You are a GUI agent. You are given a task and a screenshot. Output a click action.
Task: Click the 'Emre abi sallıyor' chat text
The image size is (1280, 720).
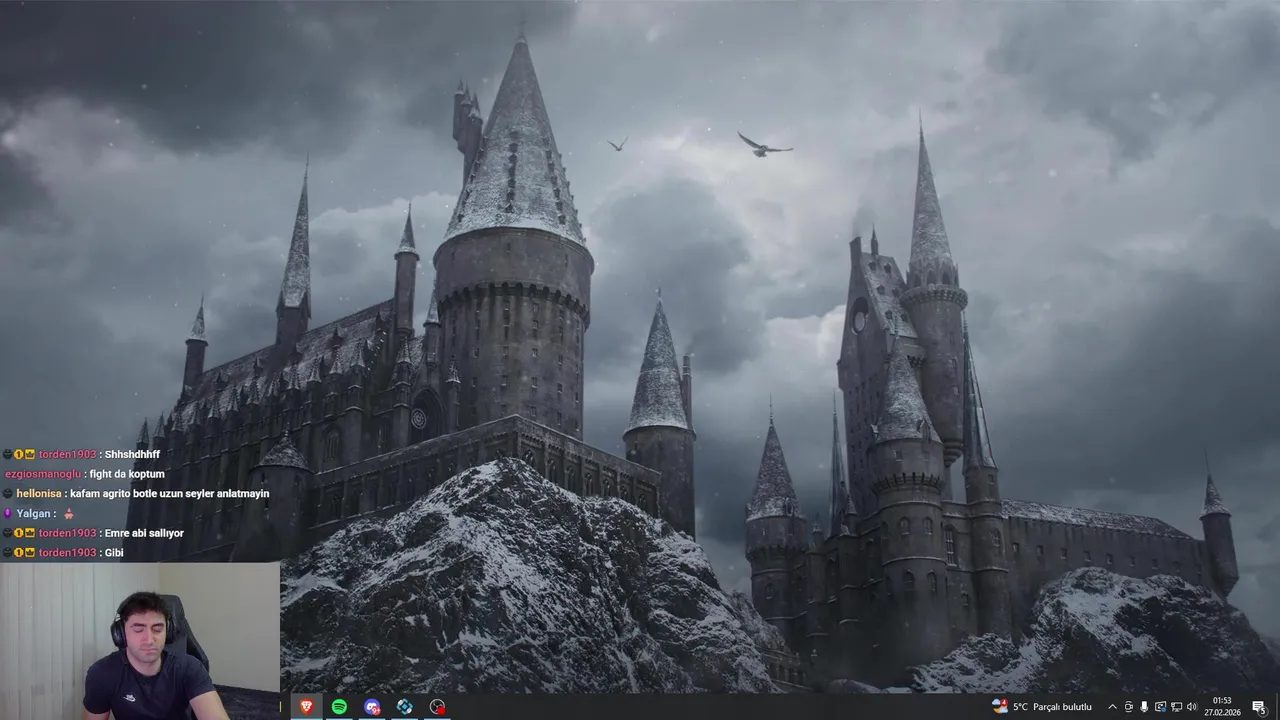tap(144, 533)
